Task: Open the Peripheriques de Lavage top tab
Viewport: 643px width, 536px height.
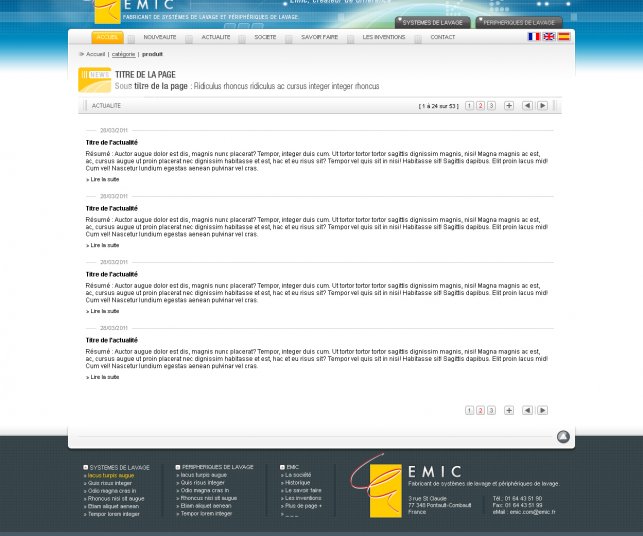Action: [x=519, y=22]
